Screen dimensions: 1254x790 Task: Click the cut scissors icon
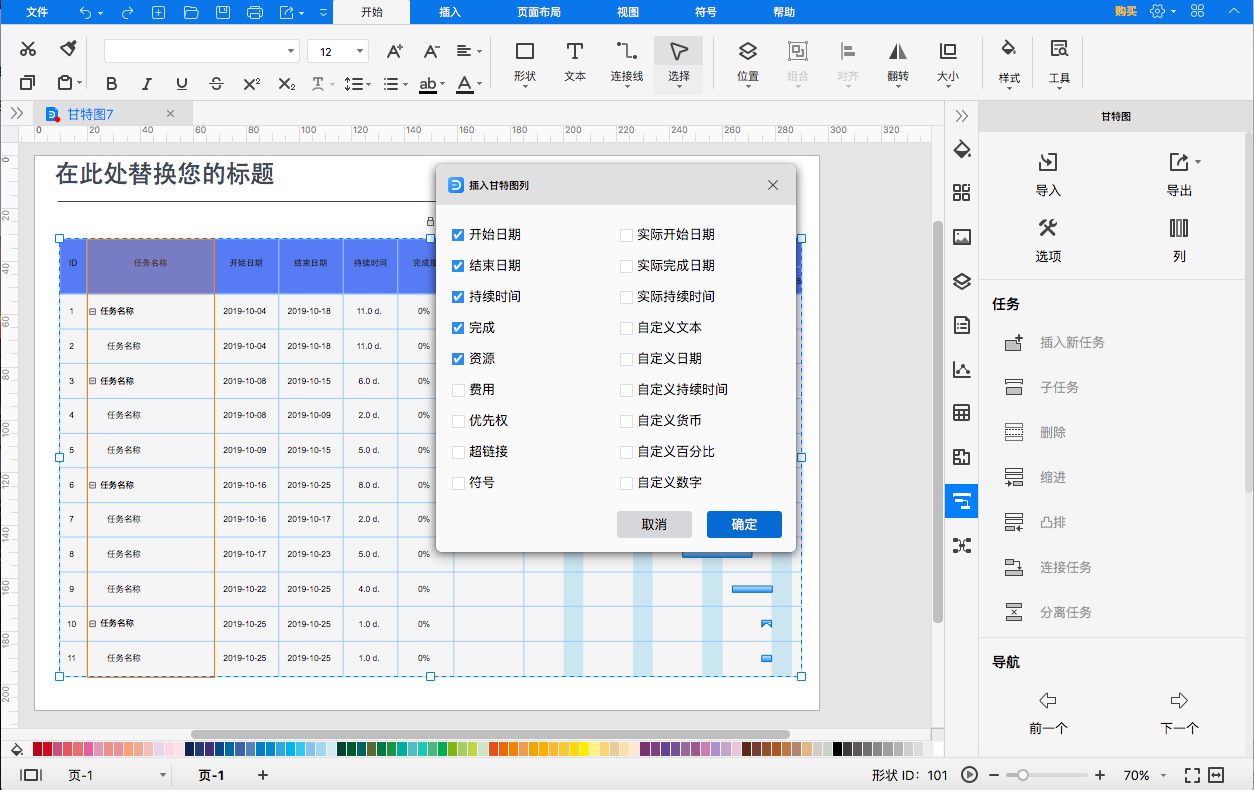28,49
